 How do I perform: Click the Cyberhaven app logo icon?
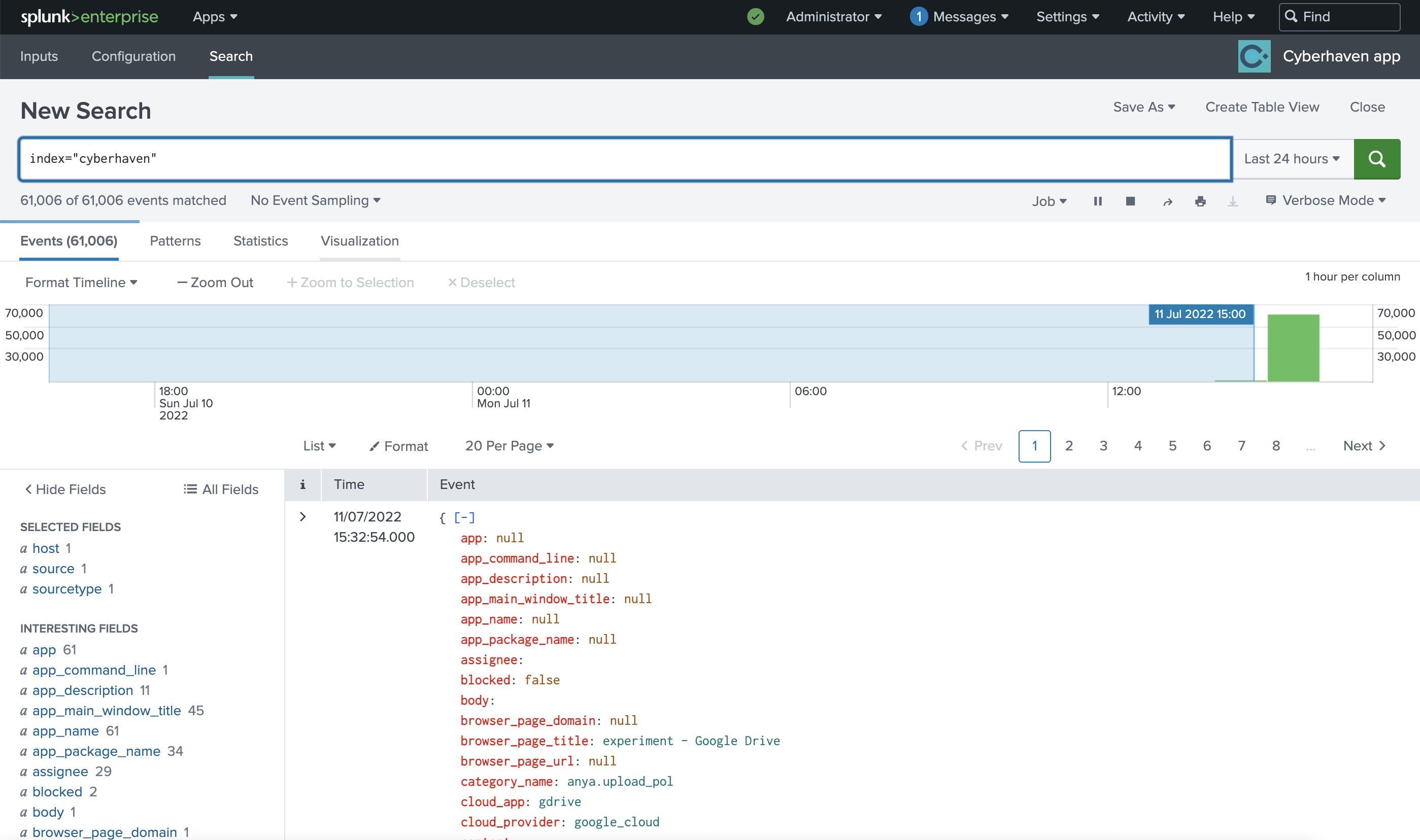tap(1254, 56)
